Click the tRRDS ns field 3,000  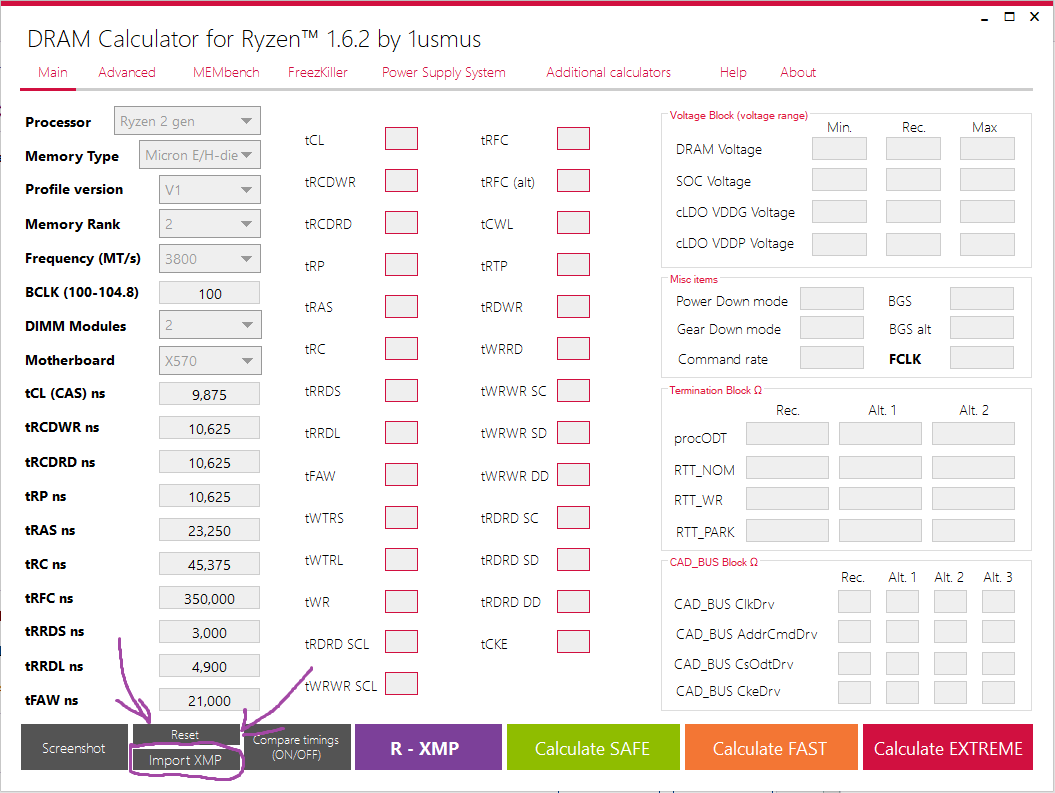point(209,632)
